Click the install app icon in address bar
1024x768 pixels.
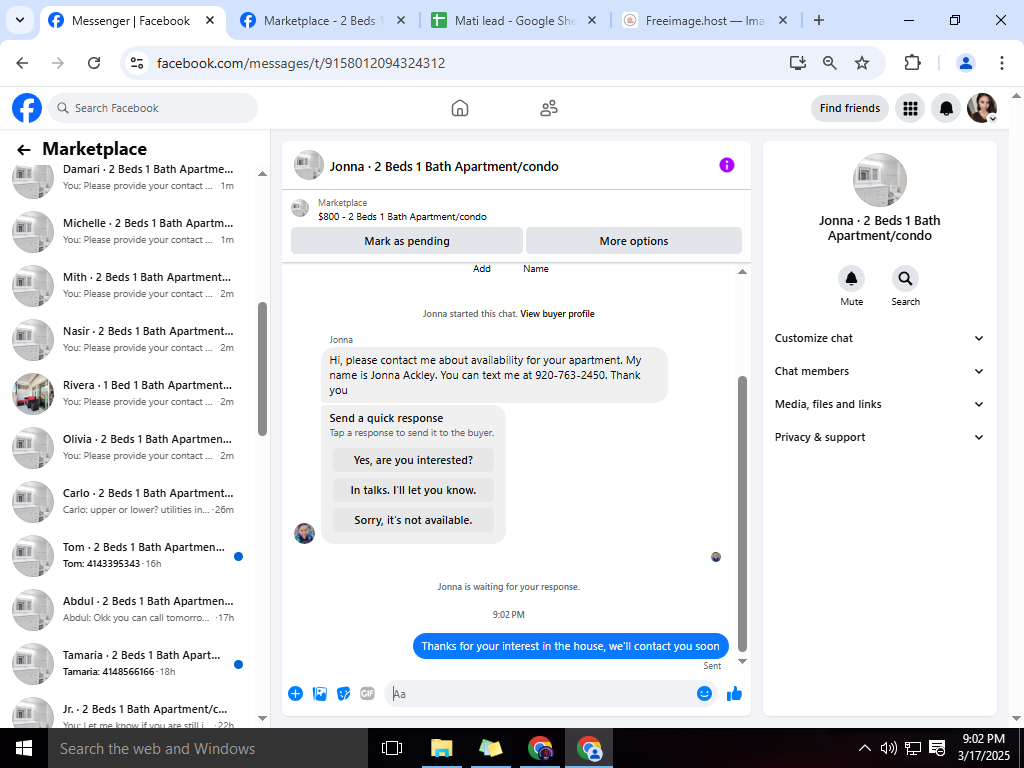click(797, 63)
